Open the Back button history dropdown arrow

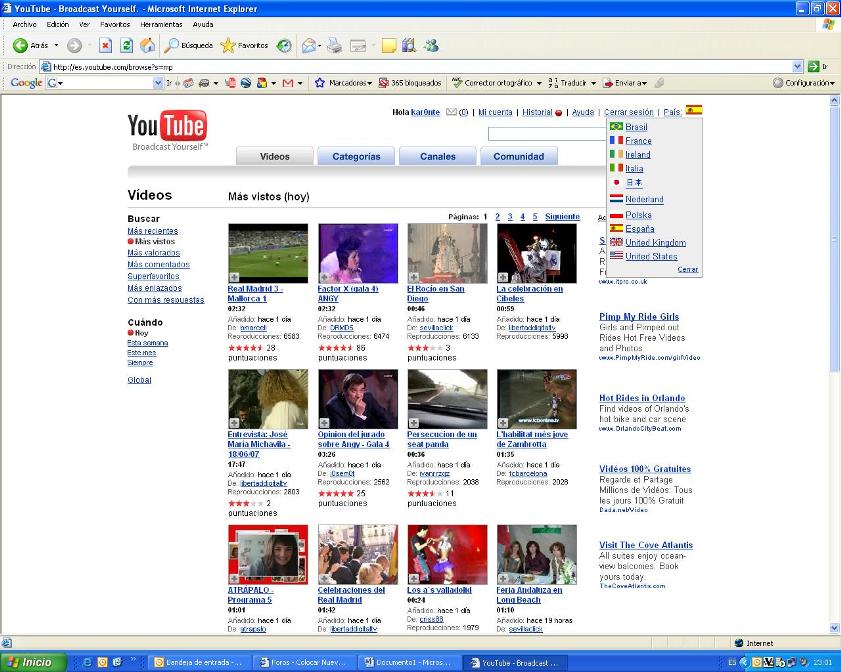[56, 46]
